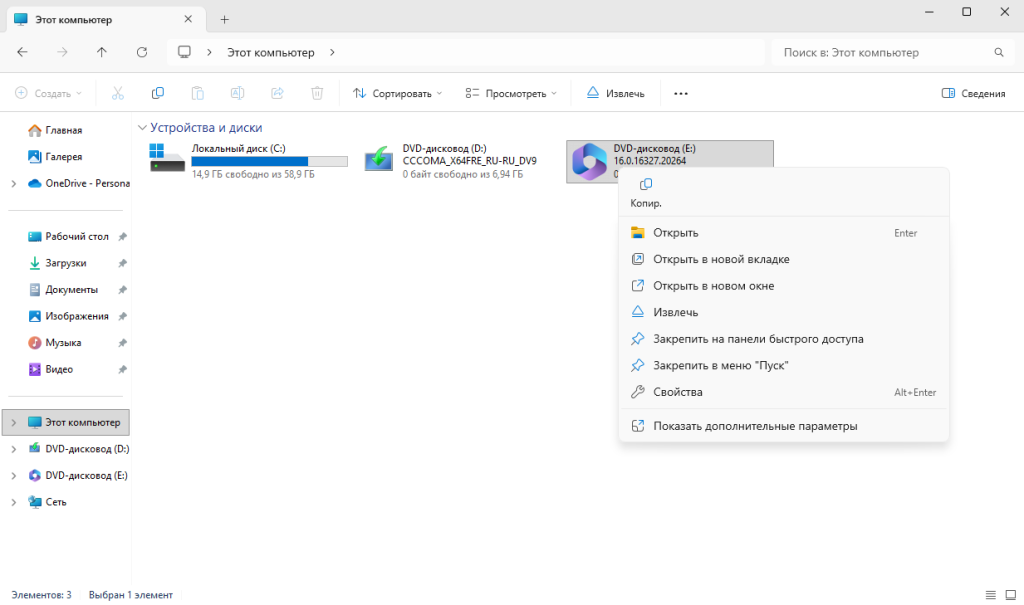The image size is (1024, 605).
Task: Open the Просмотреть dropdown
Action: pyautogui.click(x=511, y=93)
